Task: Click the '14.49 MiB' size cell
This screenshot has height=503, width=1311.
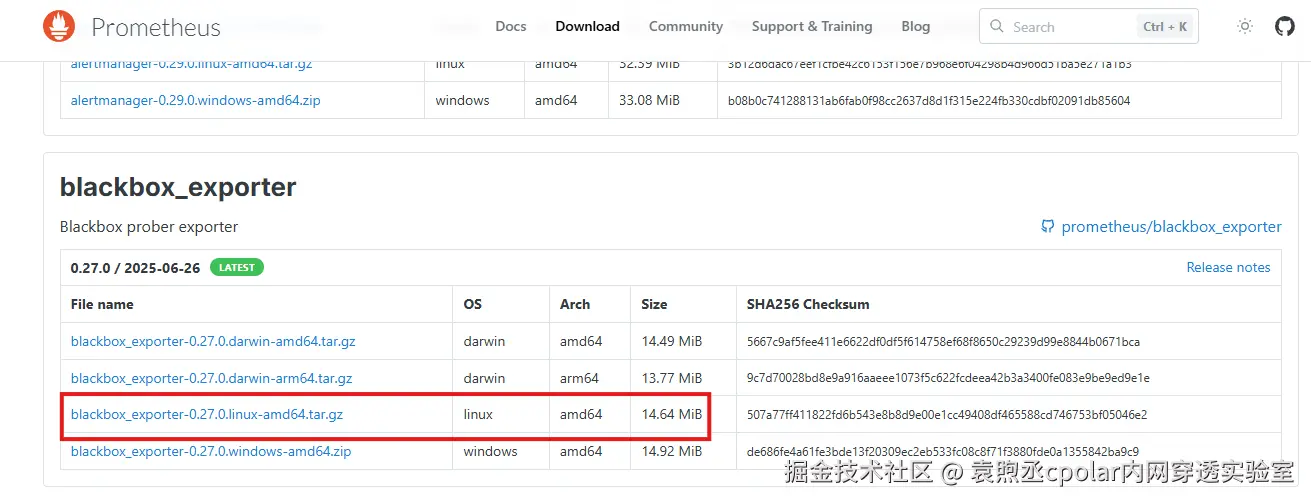Action: tap(672, 341)
